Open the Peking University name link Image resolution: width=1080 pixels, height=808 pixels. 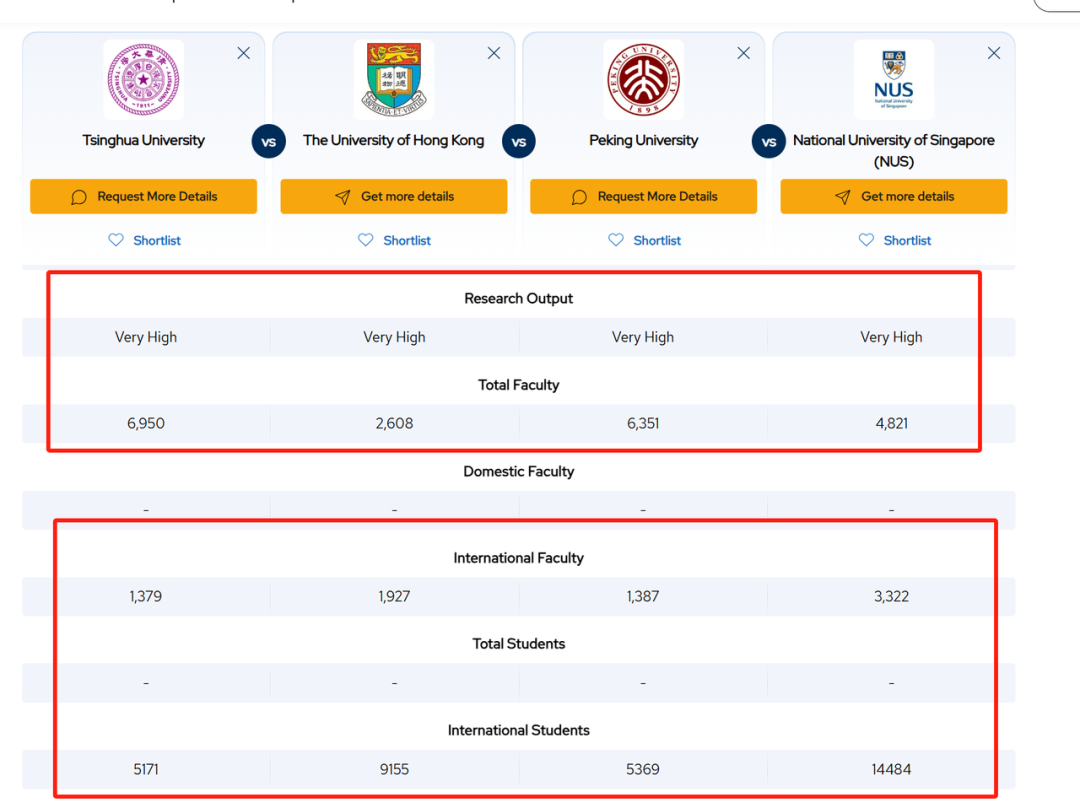644,140
